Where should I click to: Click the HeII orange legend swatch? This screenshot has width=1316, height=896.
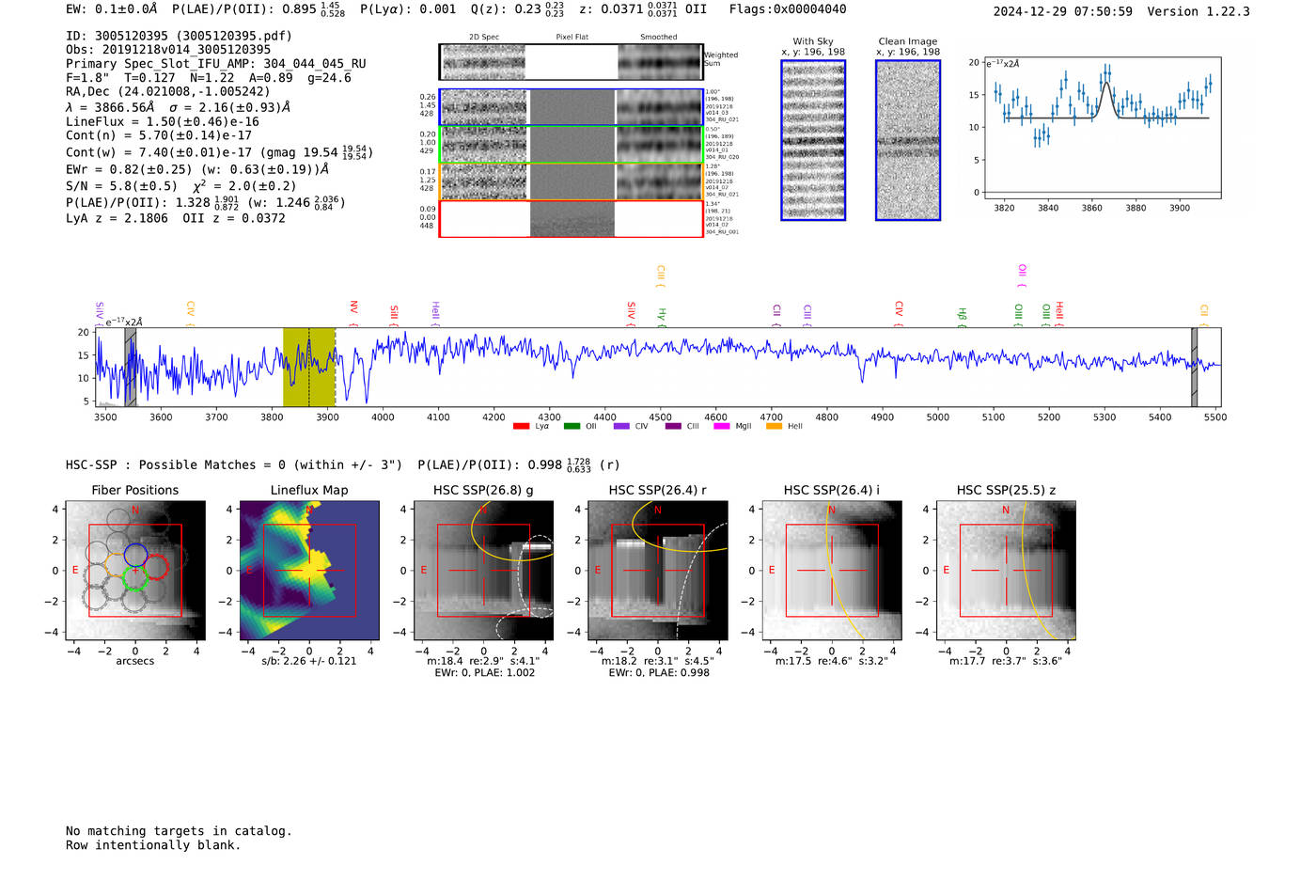(x=775, y=426)
